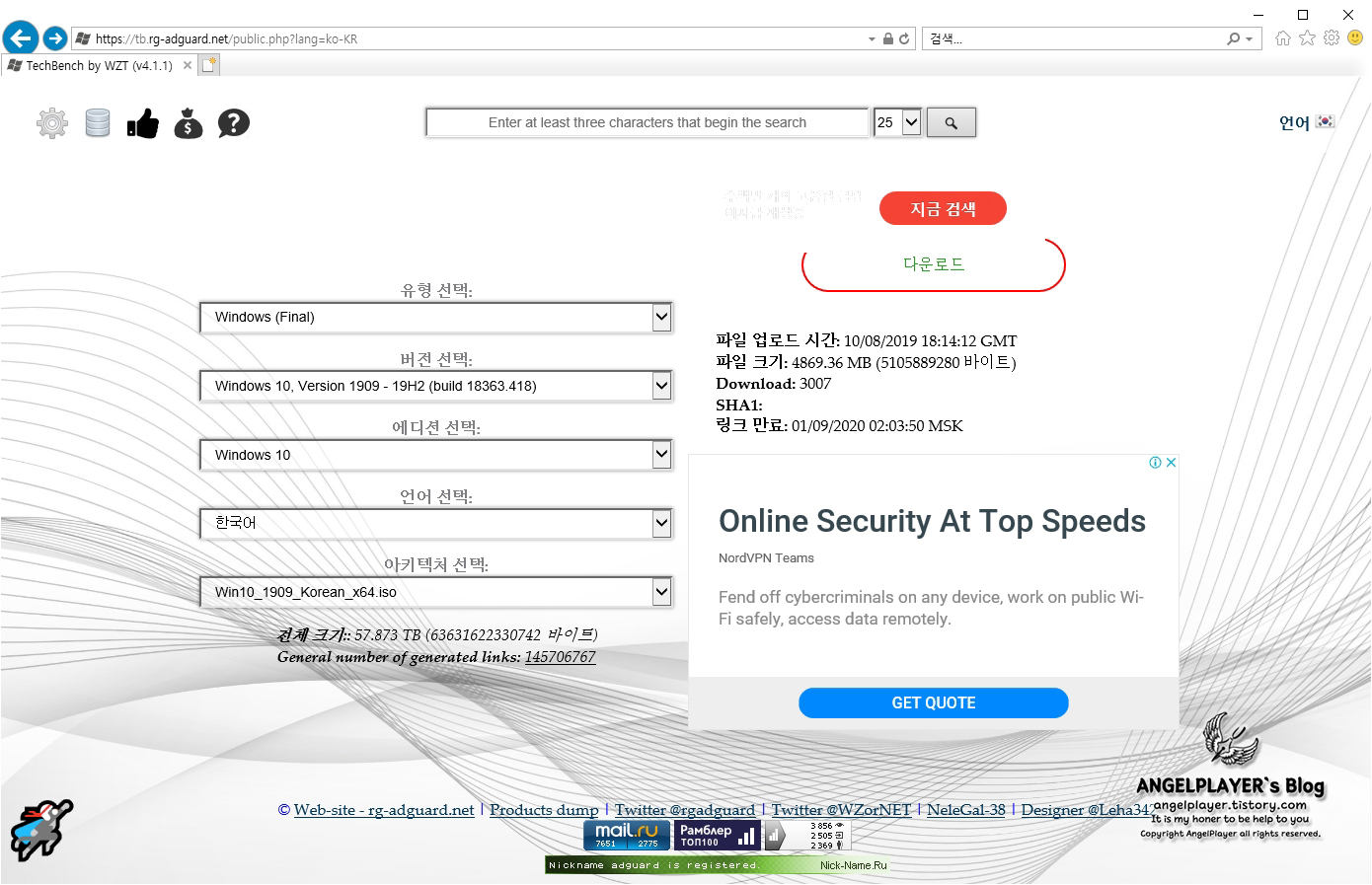Open the Twitter @rgadguard link

[685, 810]
